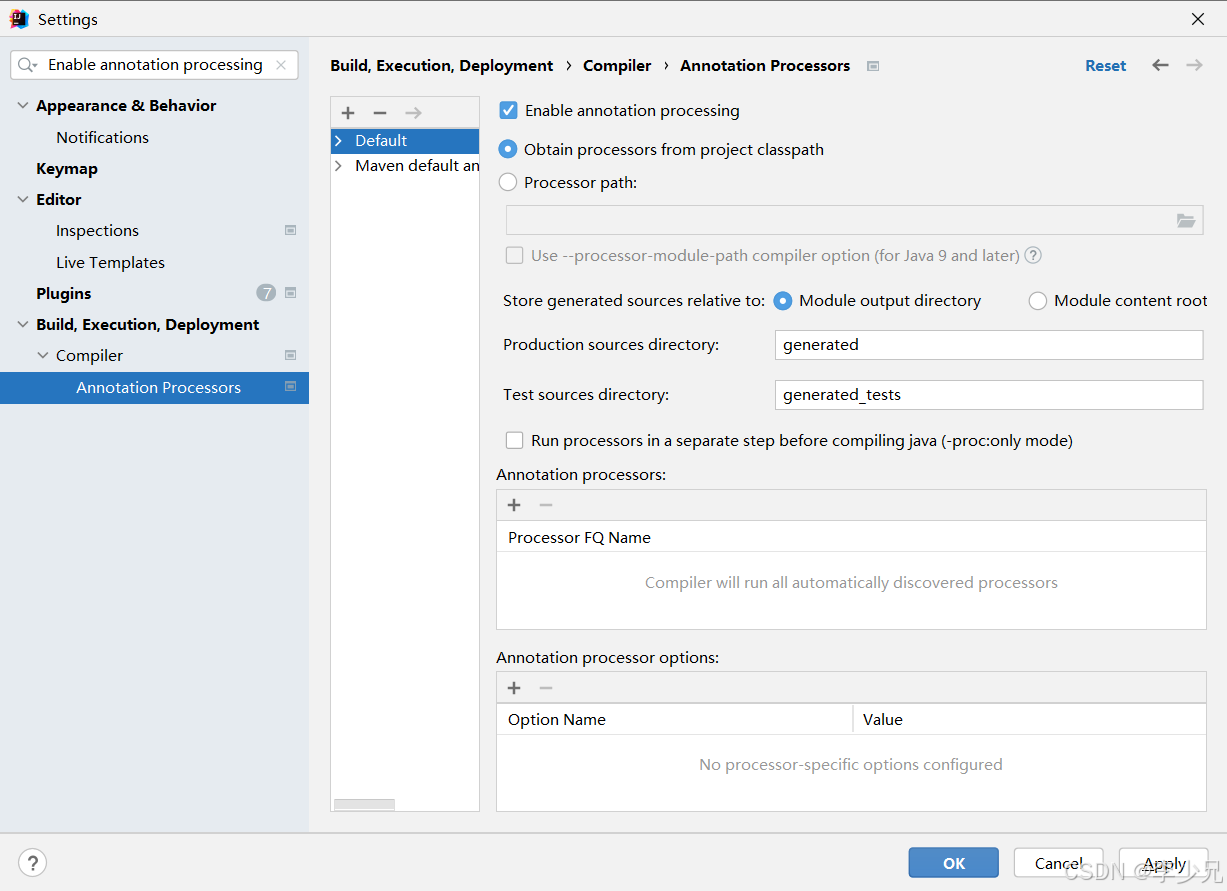The width and height of the screenshot is (1227, 891).
Task: Open the Inspections settings page
Action: pos(97,230)
